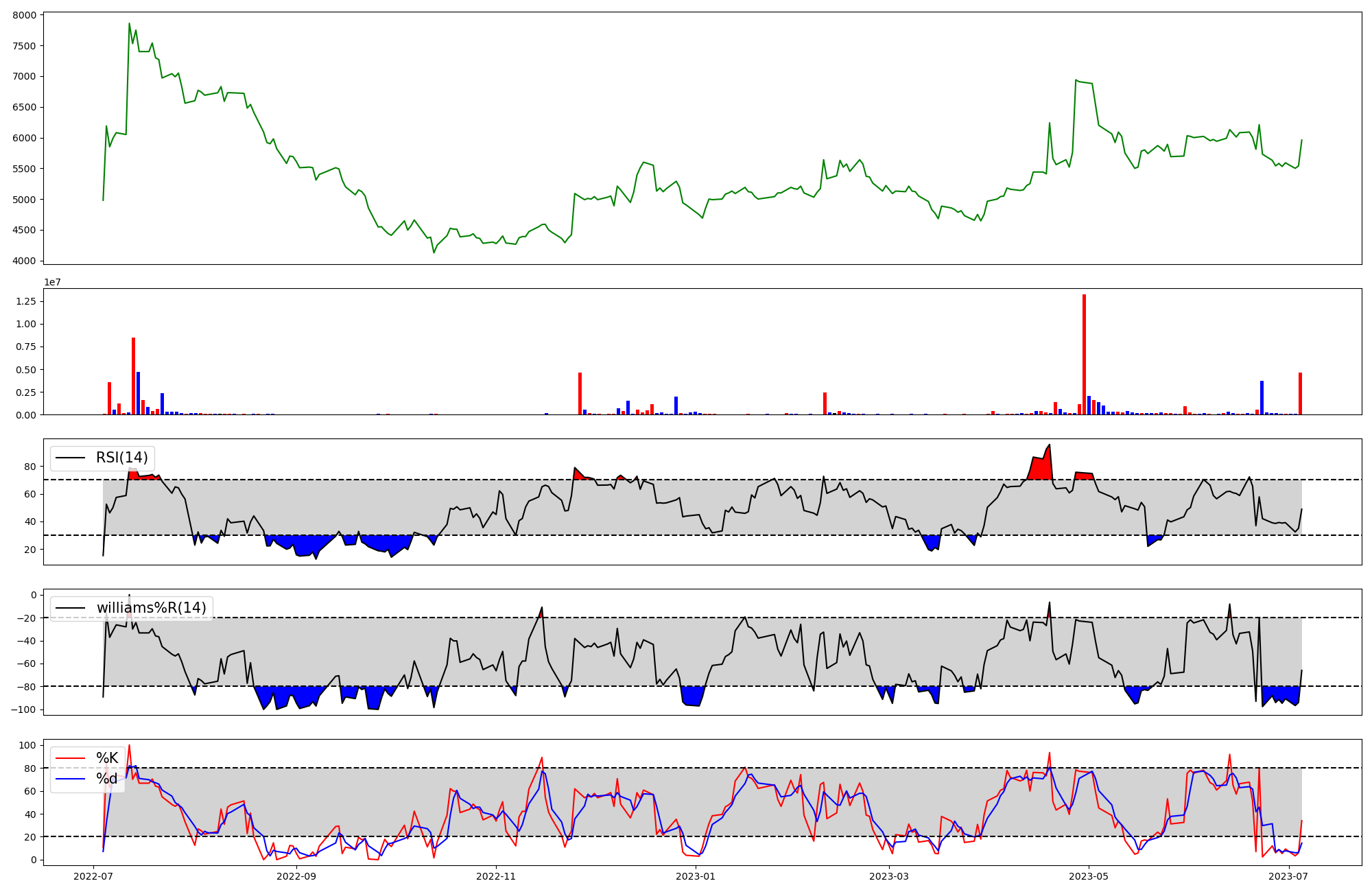Click the 2022-07 x-axis date label
The width and height of the screenshot is (1372, 892).
(94, 876)
